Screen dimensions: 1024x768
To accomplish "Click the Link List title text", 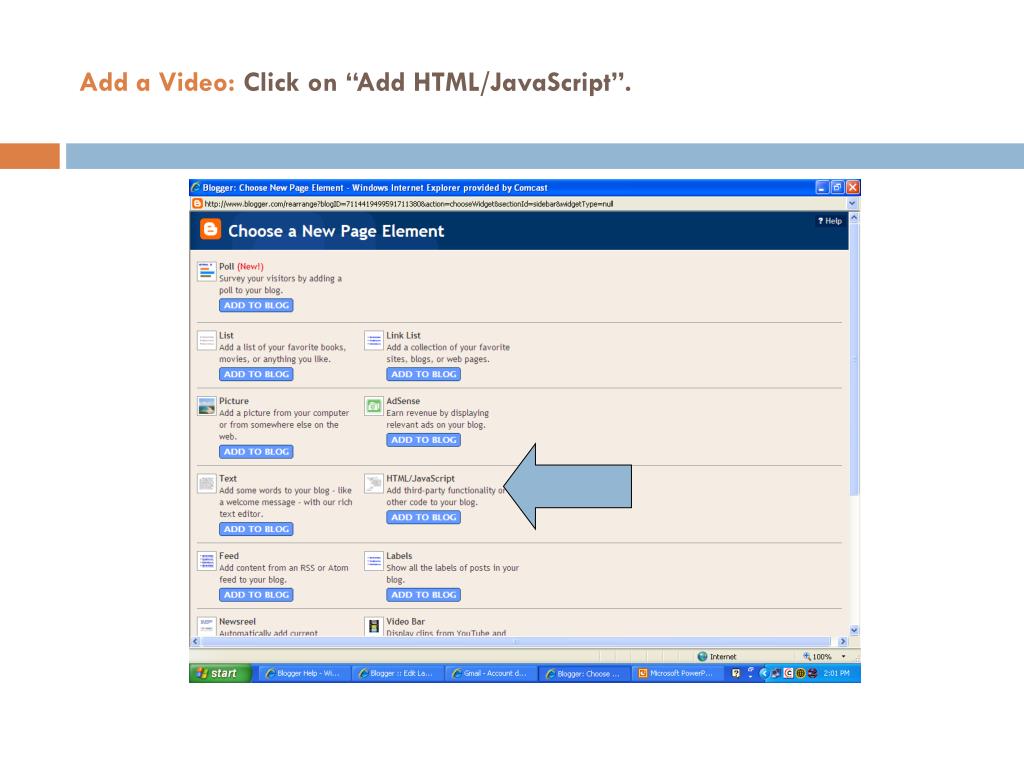I will point(403,335).
